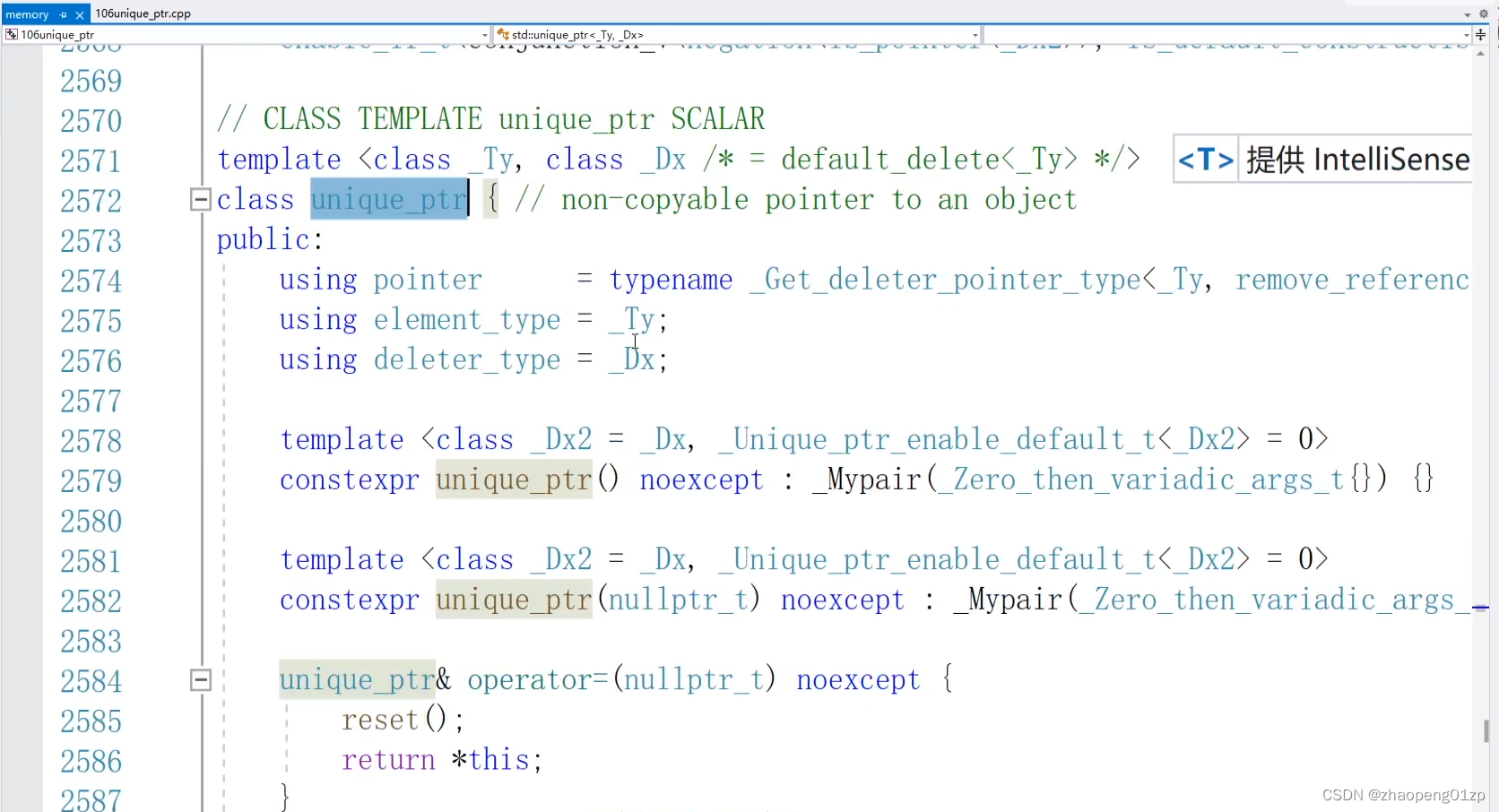
Task: Click the <T> template IntelliSense icon
Action: coord(1206,160)
